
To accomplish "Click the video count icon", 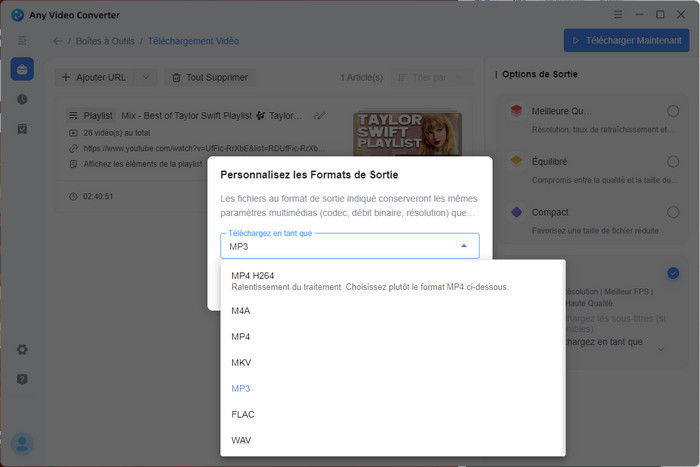I will pos(73,133).
